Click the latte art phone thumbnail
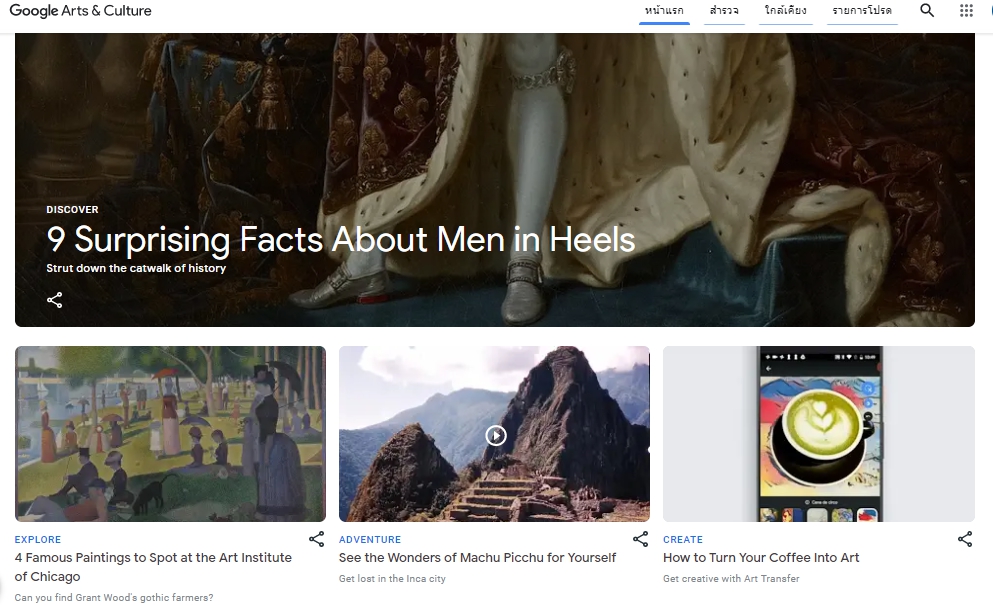This screenshot has width=993, height=605. tap(819, 434)
